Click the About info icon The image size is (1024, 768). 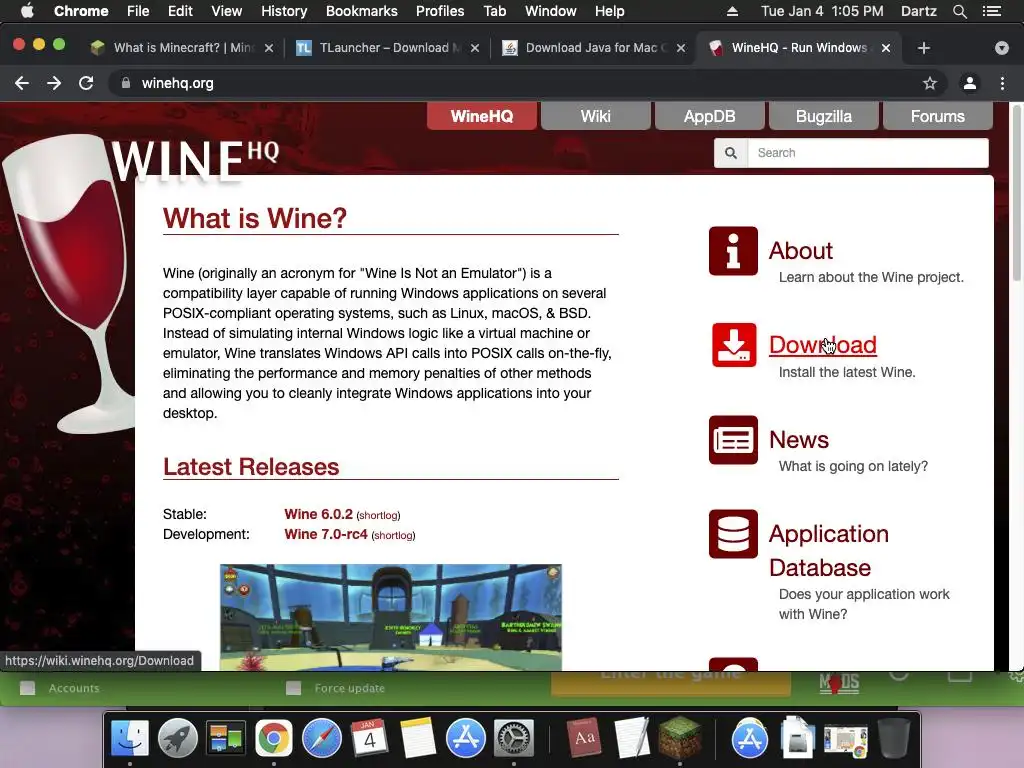tap(733, 251)
